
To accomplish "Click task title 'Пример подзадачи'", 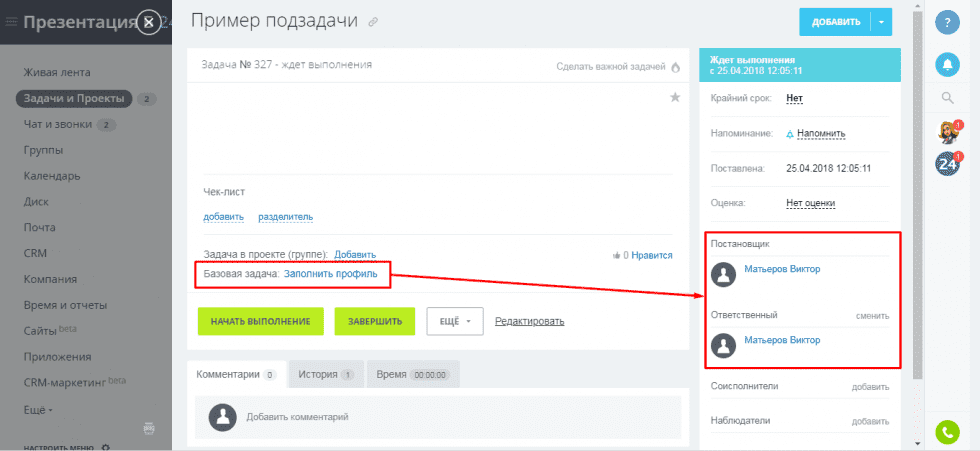I will [x=274, y=21].
